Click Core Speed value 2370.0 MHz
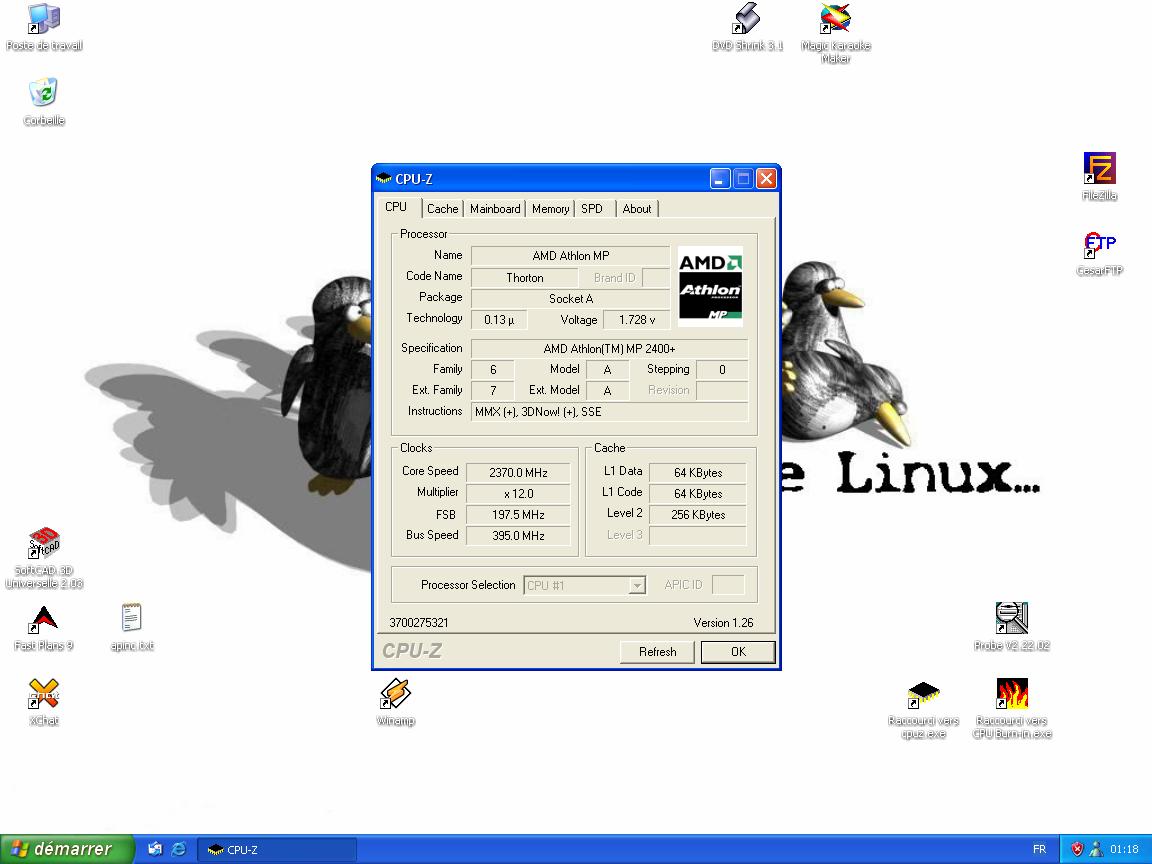Viewport: 1152px width, 864px height. (x=518, y=472)
